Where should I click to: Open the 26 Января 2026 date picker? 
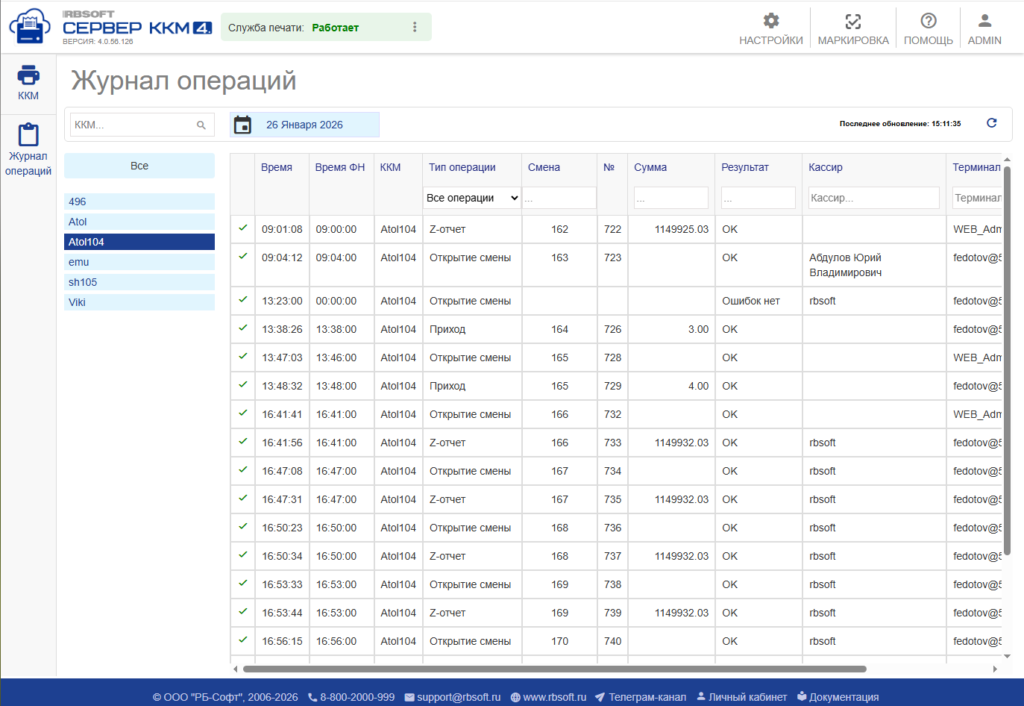click(x=304, y=125)
